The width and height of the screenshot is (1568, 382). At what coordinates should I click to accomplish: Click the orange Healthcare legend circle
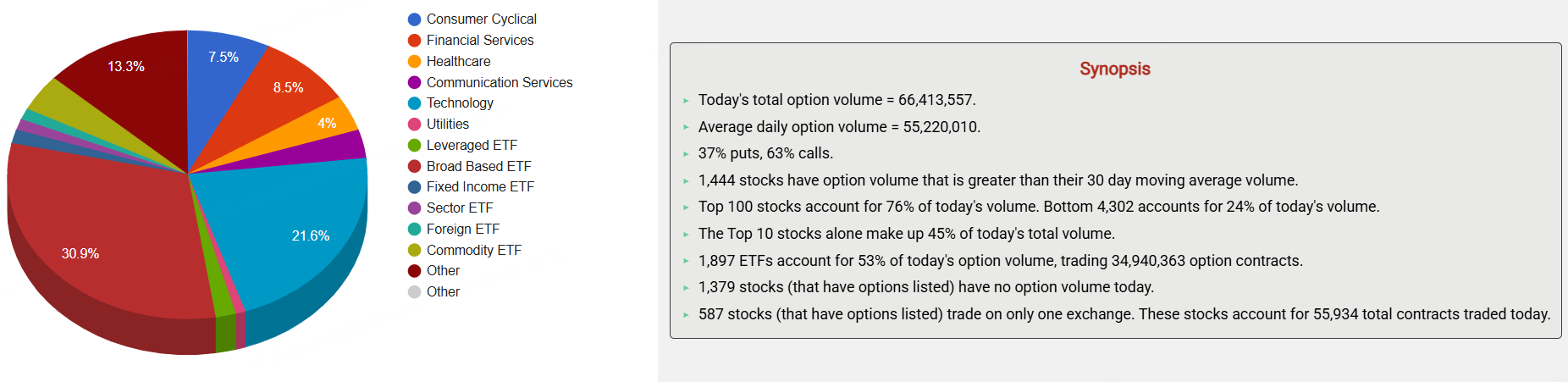[x=414, y=62]
